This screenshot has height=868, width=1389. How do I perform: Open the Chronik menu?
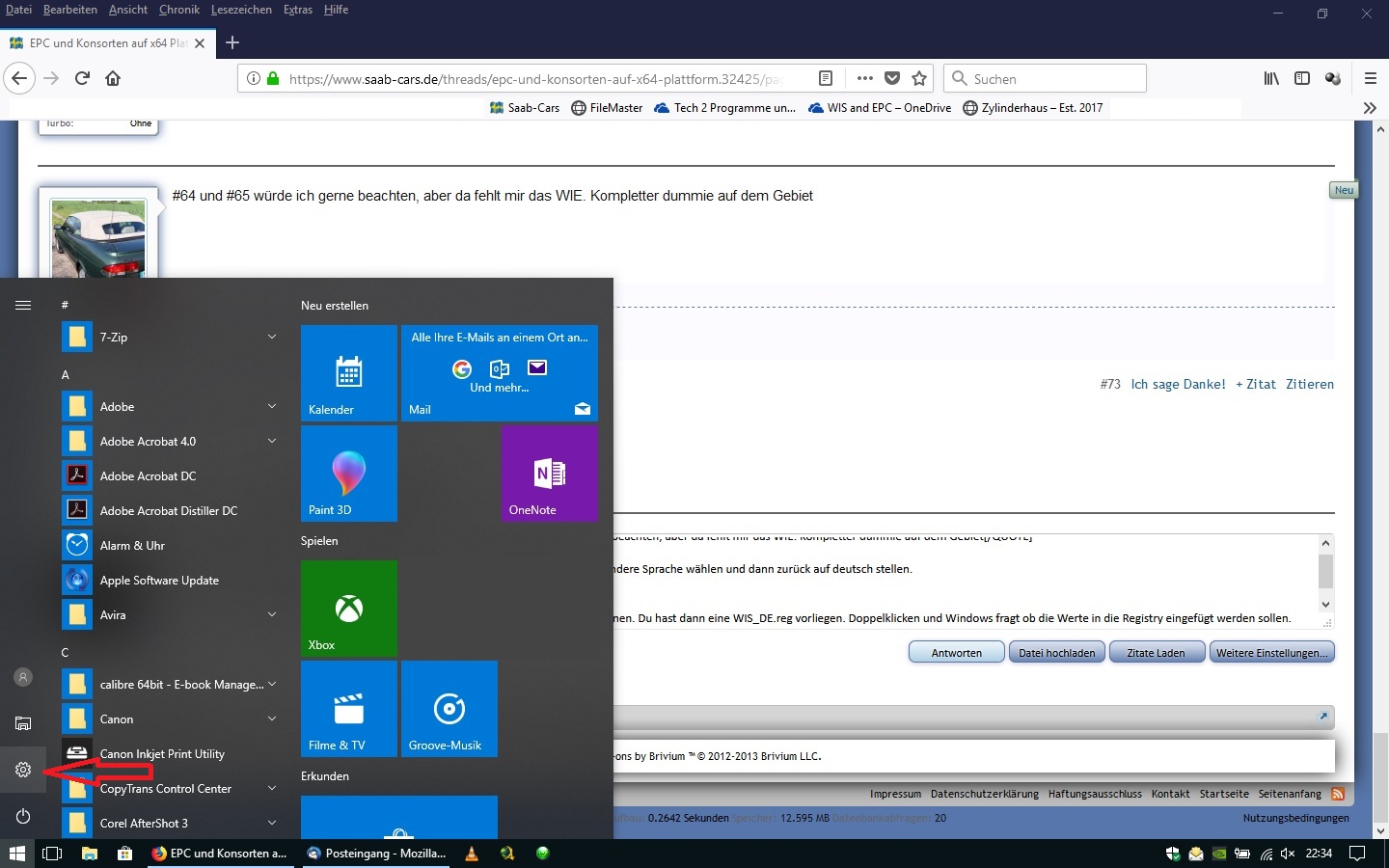[179, 10]
